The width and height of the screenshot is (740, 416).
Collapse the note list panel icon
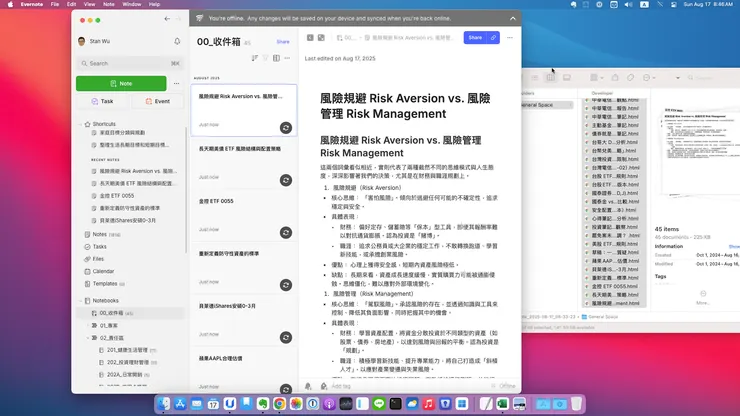(x=310, y=37)
